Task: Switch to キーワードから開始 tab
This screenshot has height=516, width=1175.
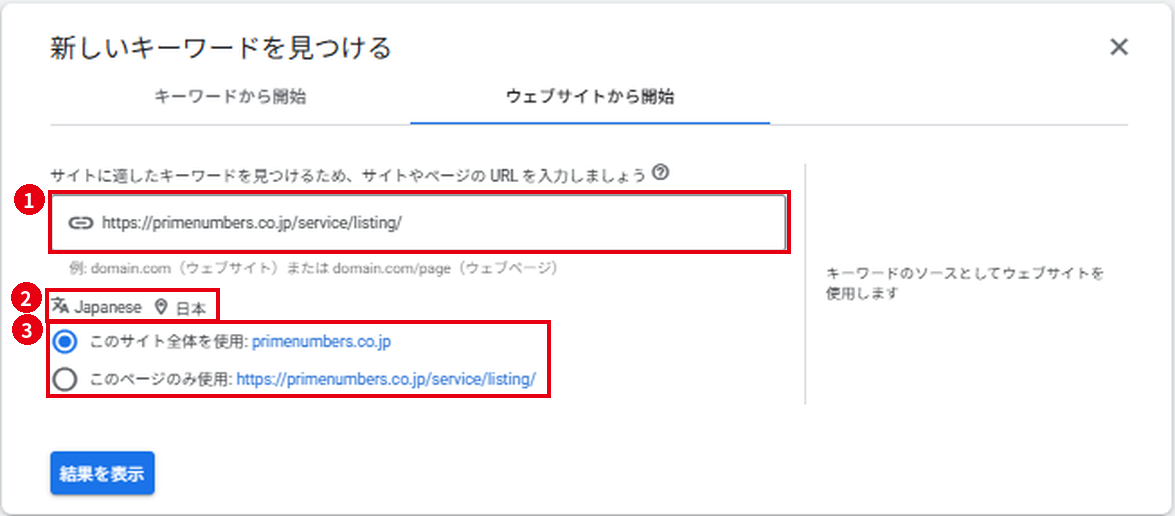Action: [x=230, y=97]
